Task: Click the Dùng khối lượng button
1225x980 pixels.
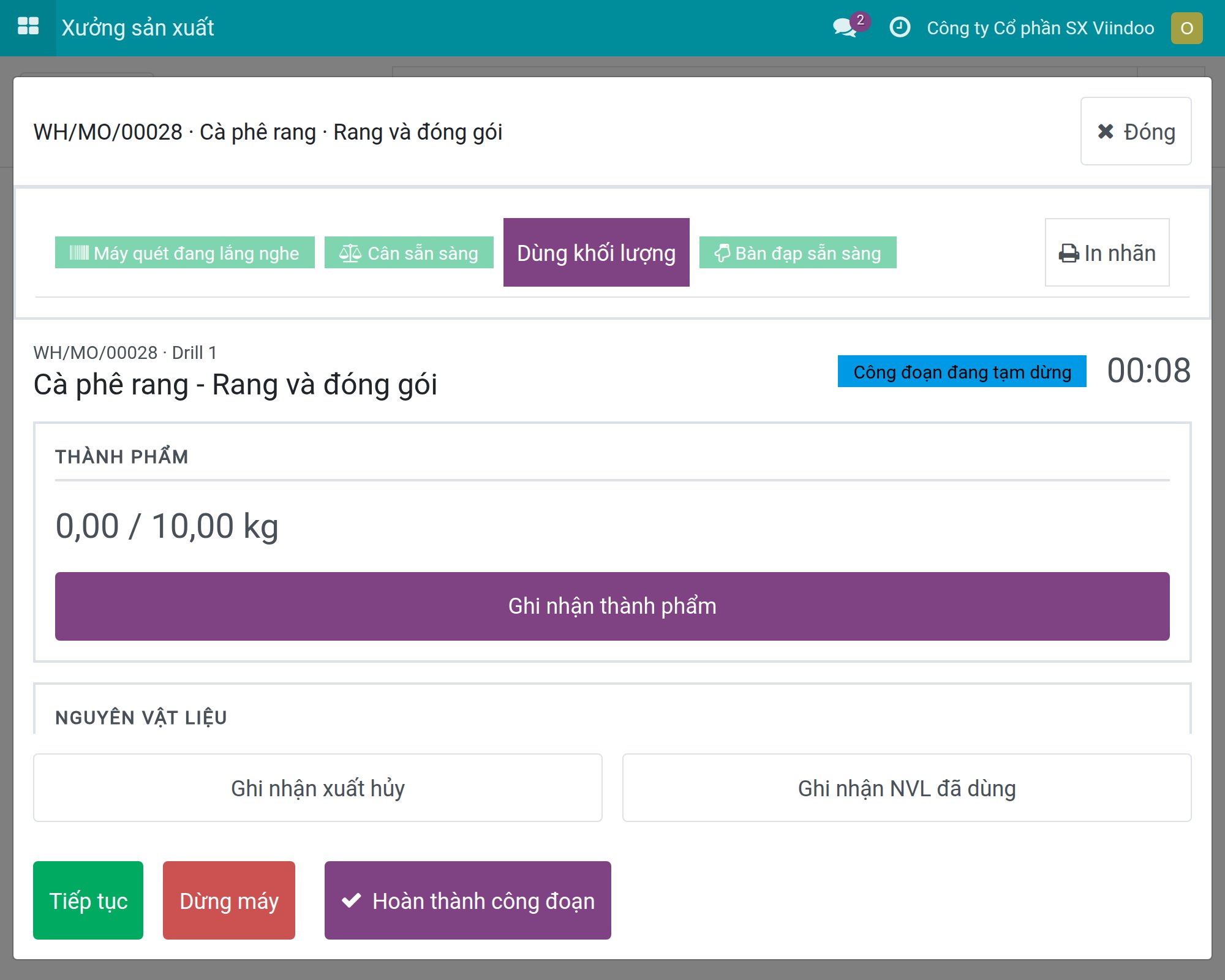Action: [597, 252]
